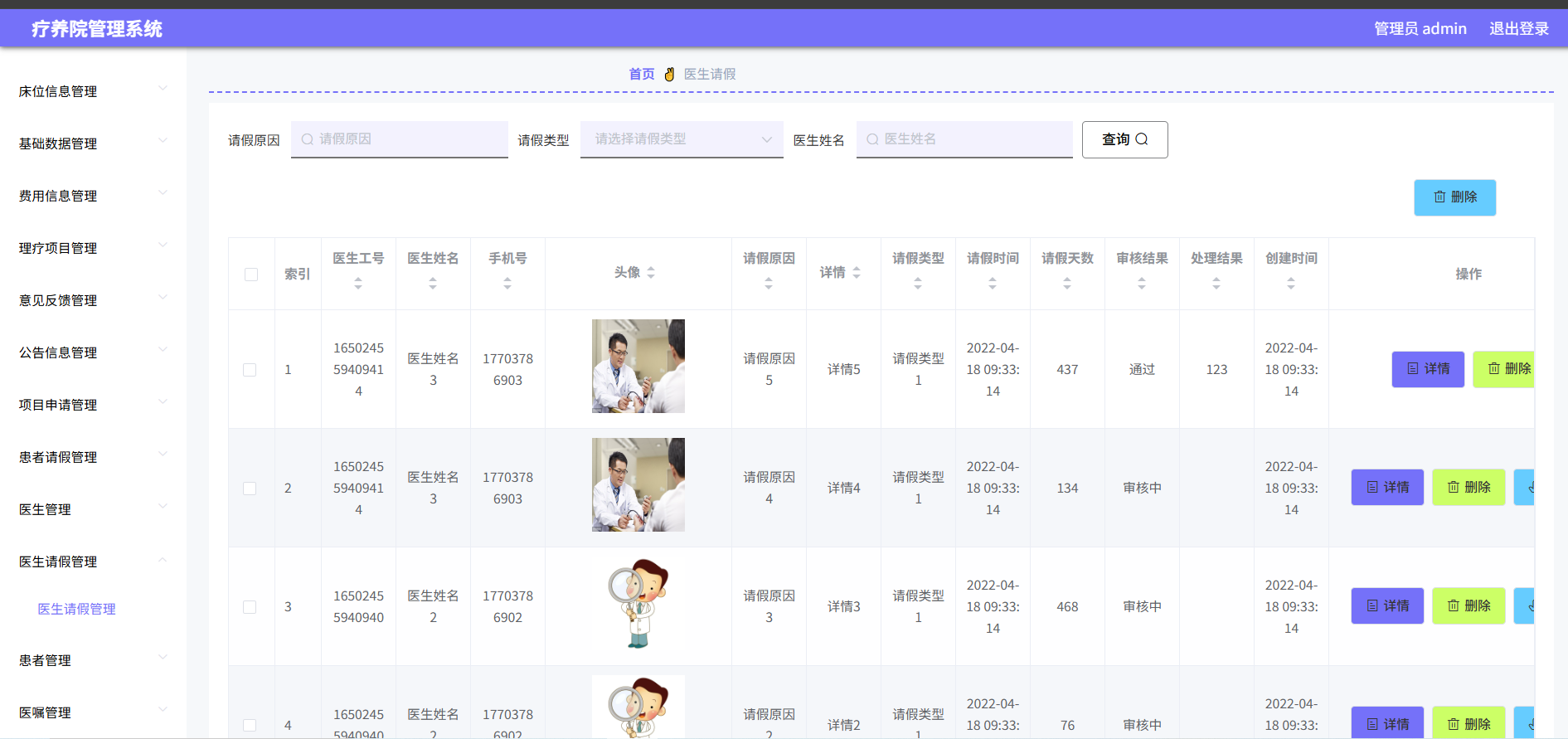Sort by 请假天数 column arrows
The image size is (1568, 739).
1067,284
